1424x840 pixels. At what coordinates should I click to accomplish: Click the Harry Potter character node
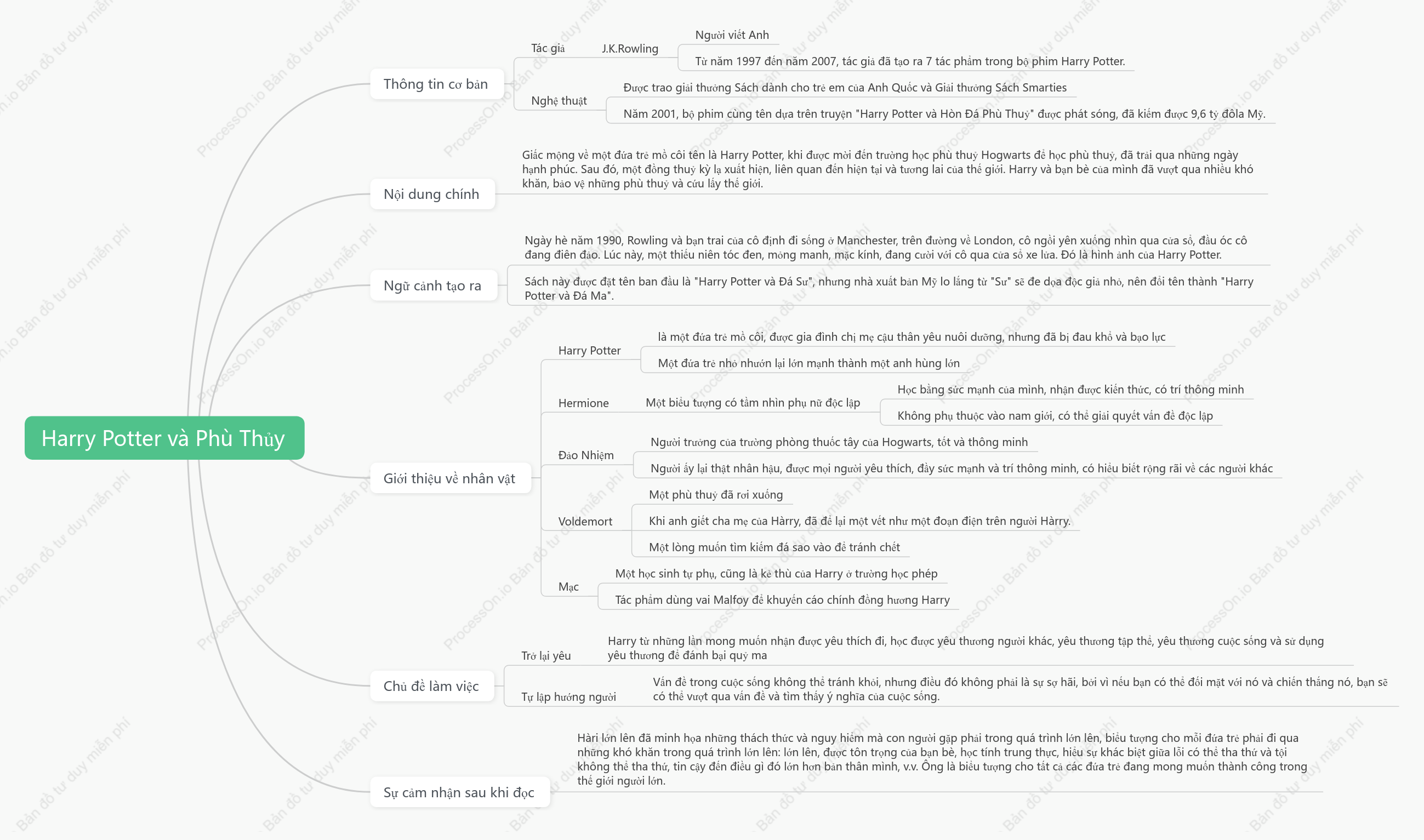pyautogui.click(x=589, y=350)
